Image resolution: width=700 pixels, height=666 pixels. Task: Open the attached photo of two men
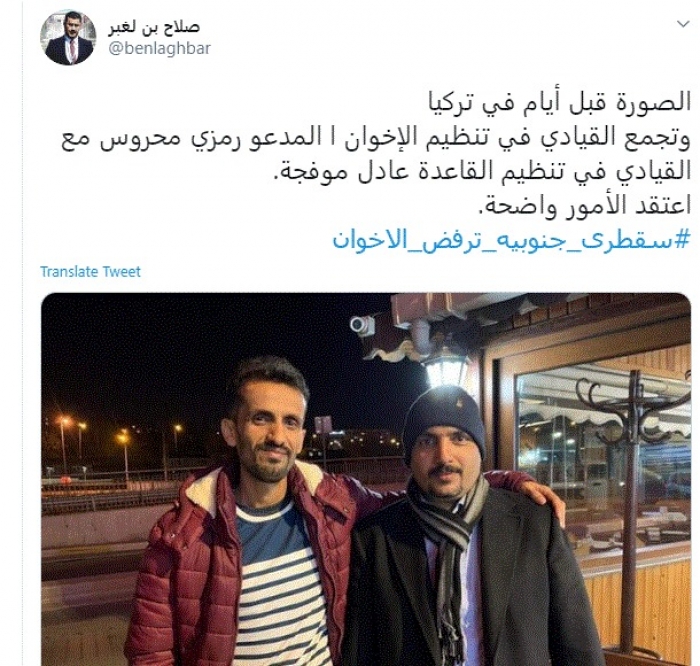click(x=366, y=479)
